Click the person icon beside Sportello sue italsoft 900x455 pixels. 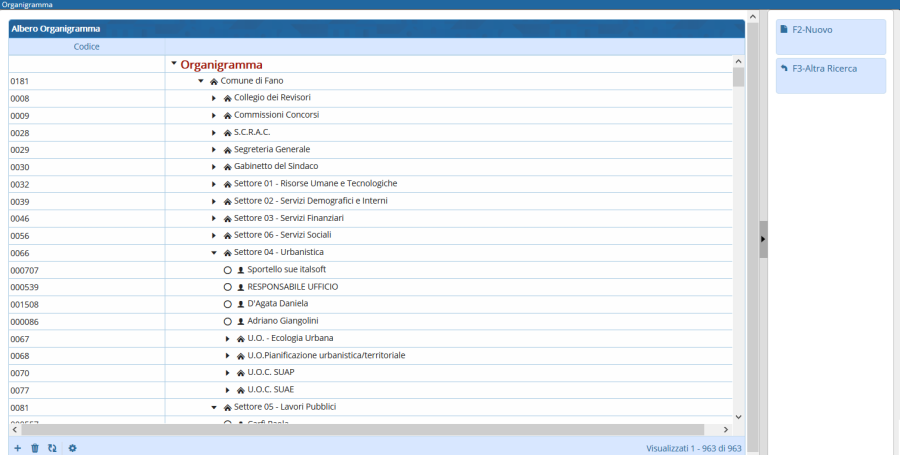[240, 270]
